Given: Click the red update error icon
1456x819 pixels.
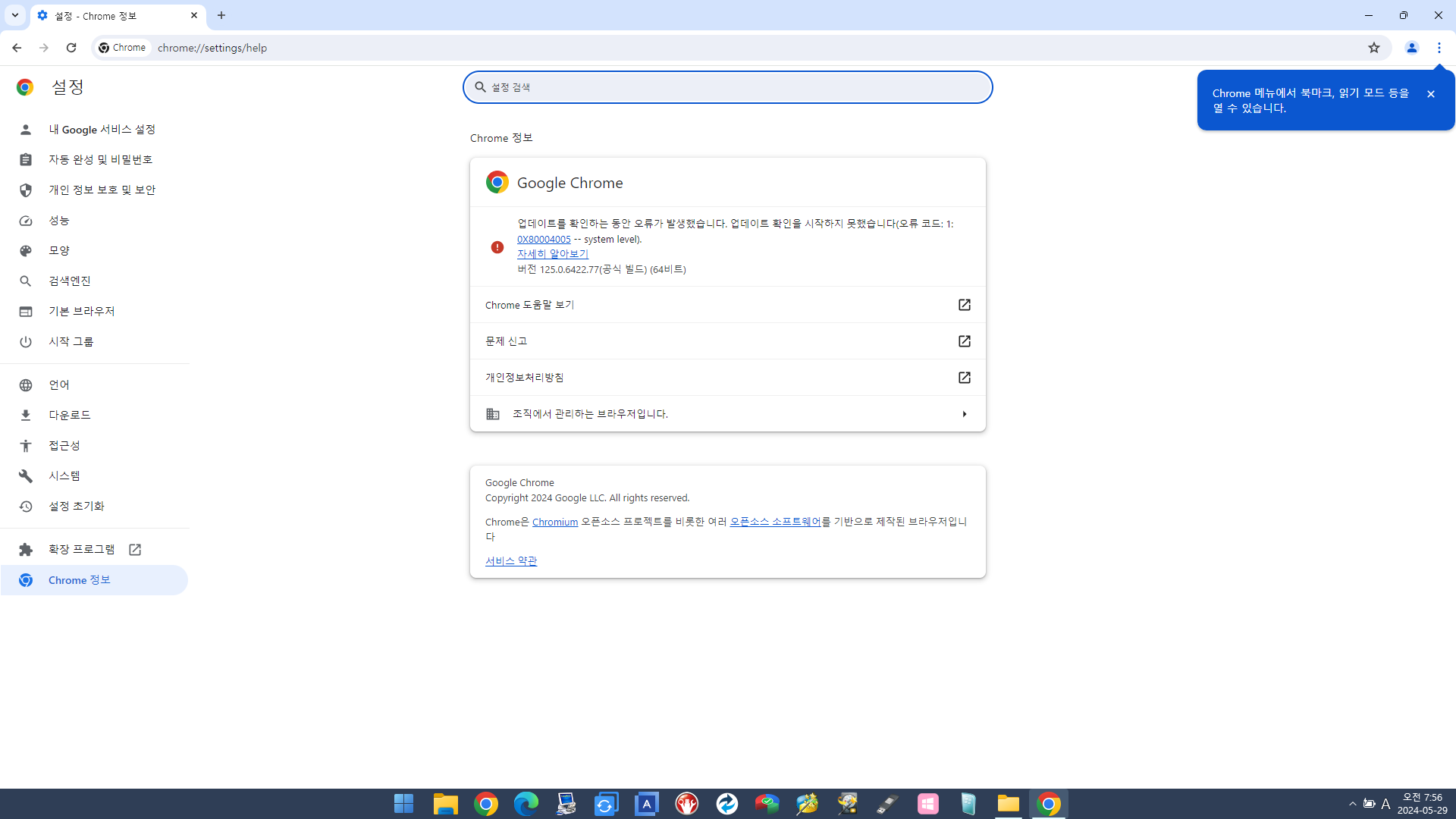Looking at the screenshot, I should click(x=497, y=247).
